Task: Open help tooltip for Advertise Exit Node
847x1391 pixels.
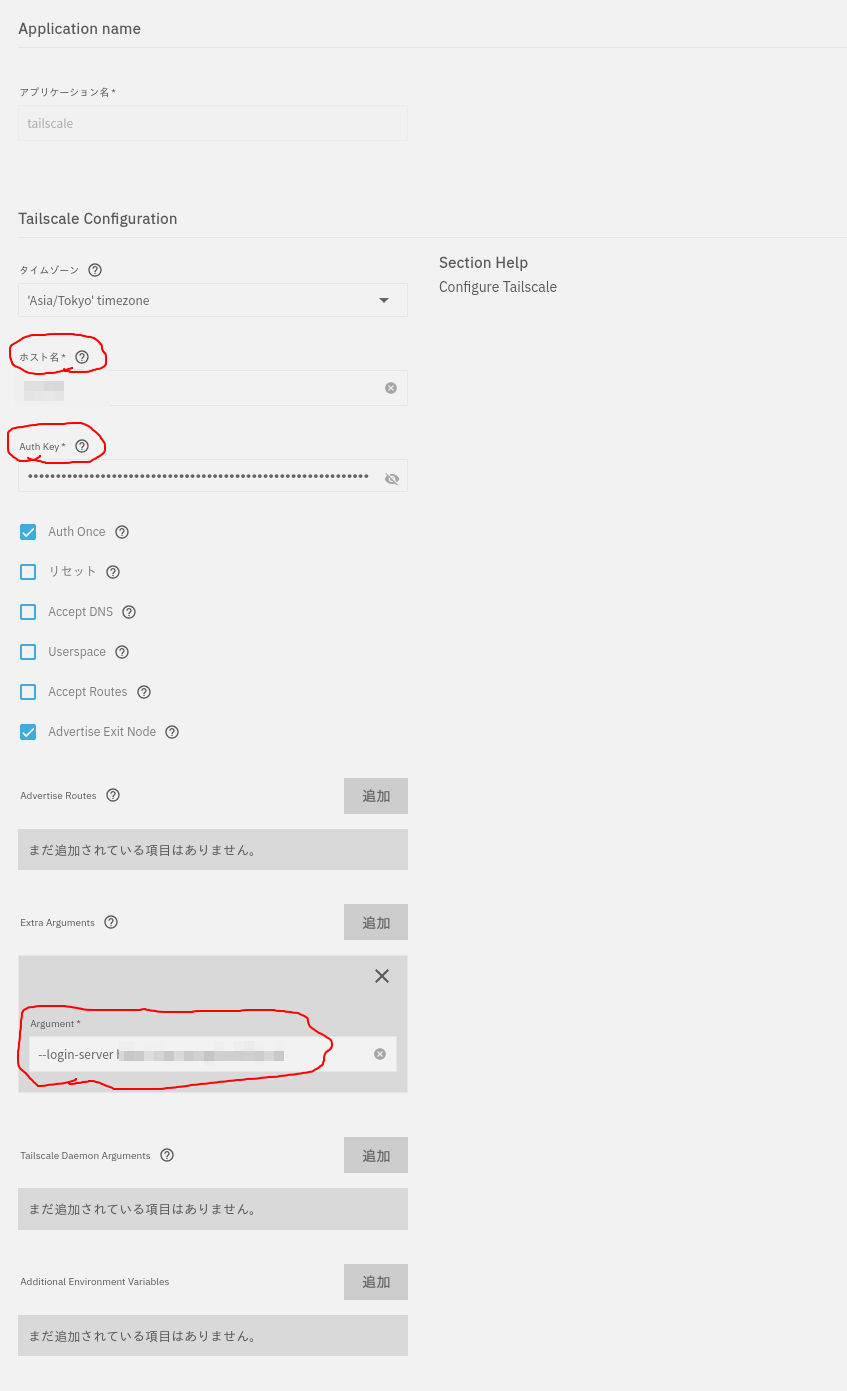Action: tap(172, 732)
